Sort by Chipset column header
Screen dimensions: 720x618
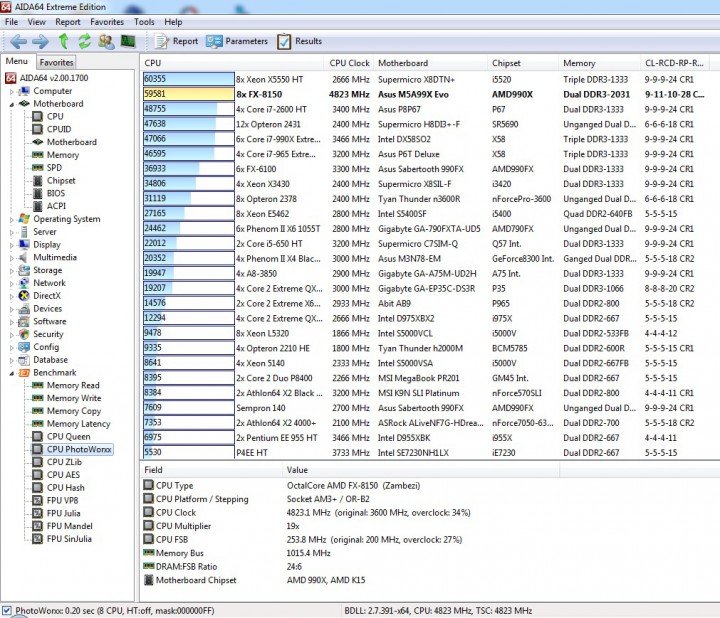point(523,63)
